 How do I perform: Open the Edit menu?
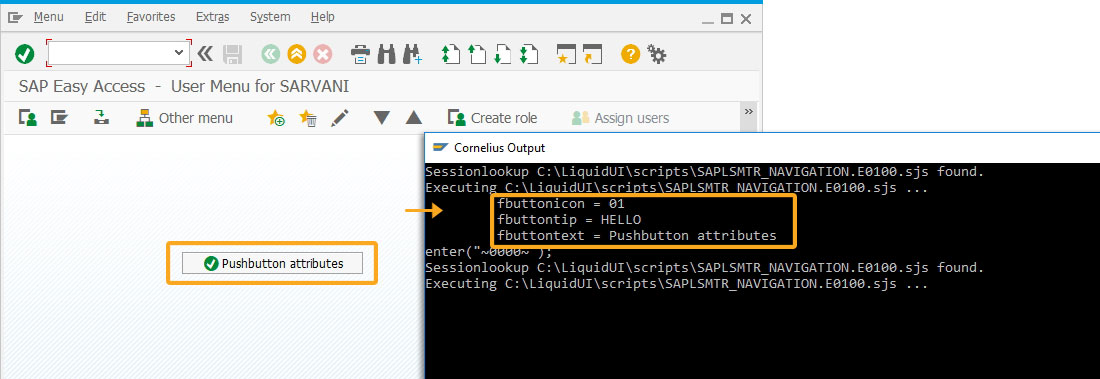(x=95, y=17)
